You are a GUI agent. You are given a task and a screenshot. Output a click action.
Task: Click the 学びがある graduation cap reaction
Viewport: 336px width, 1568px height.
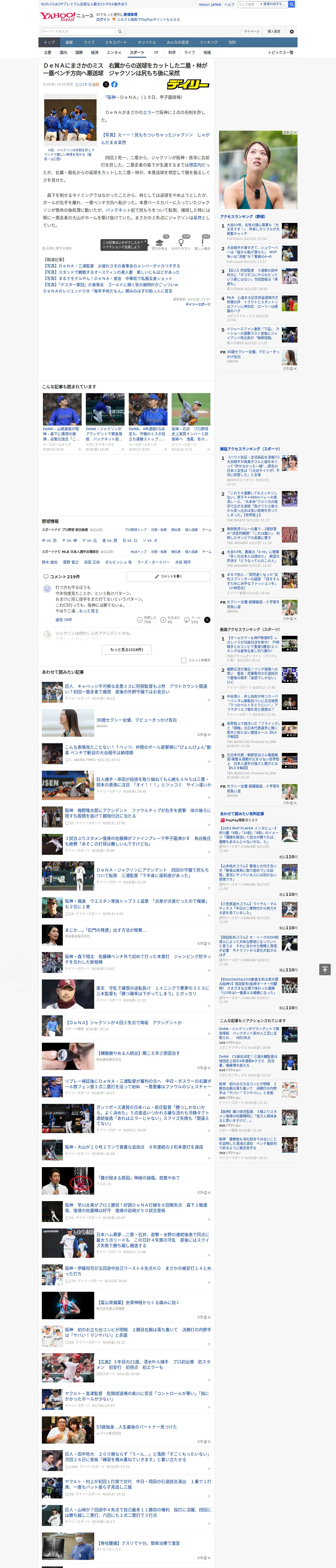[160, 244]
